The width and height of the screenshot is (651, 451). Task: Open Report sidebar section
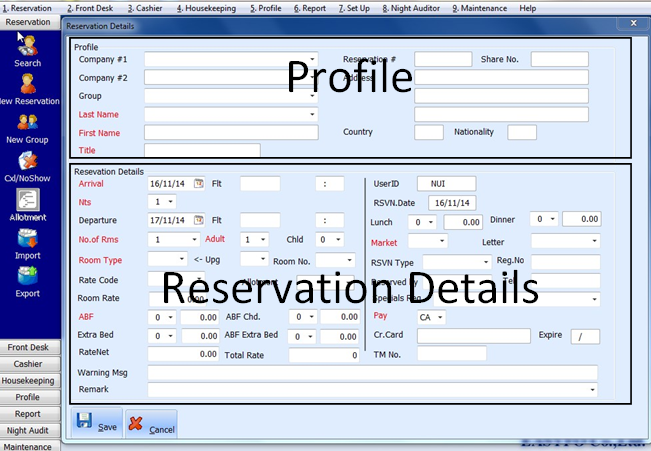tap(30, 414)
